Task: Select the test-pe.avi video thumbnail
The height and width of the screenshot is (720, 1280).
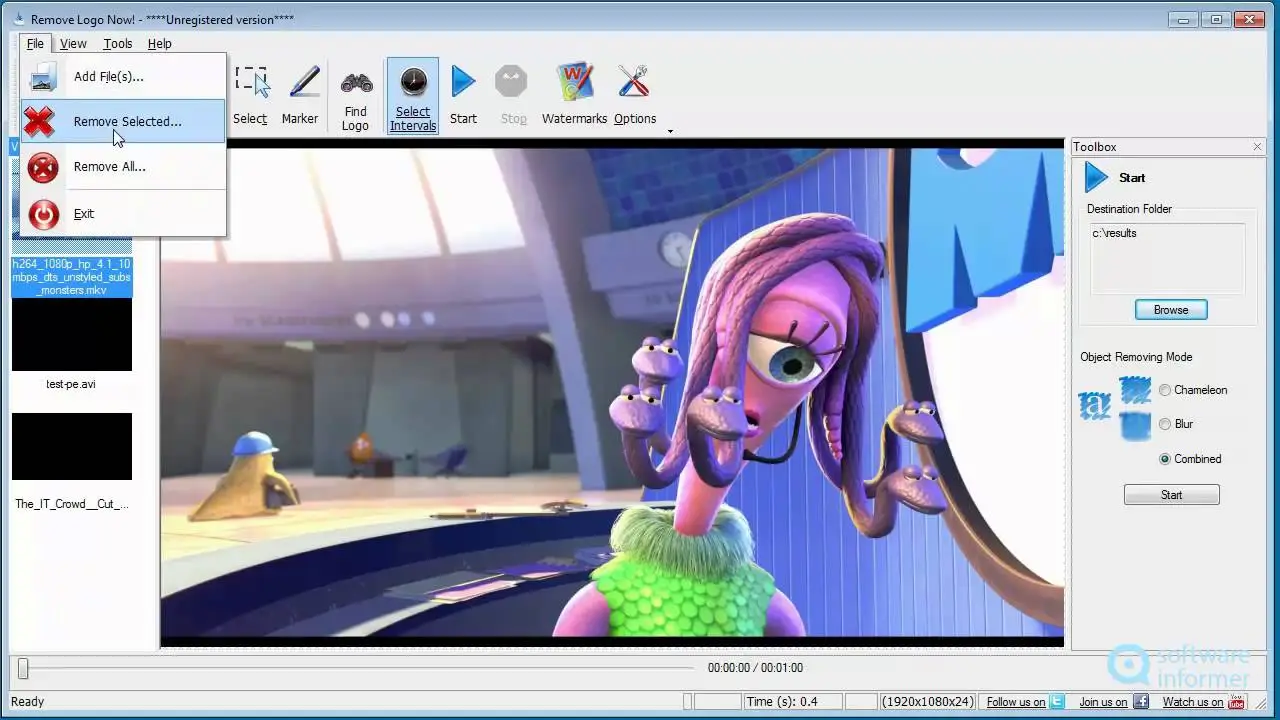Action: (71, 335)
